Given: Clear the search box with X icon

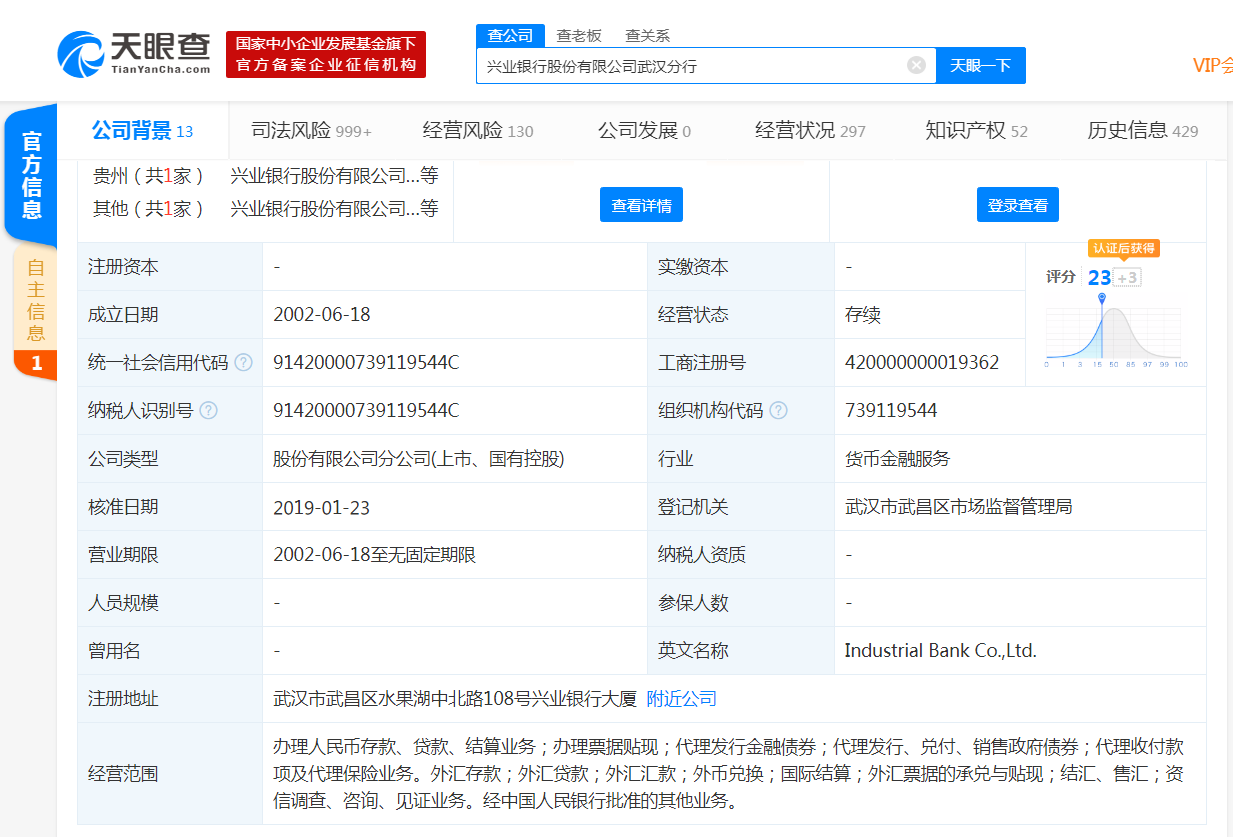Looking at the screenshot, I should 916,65.
